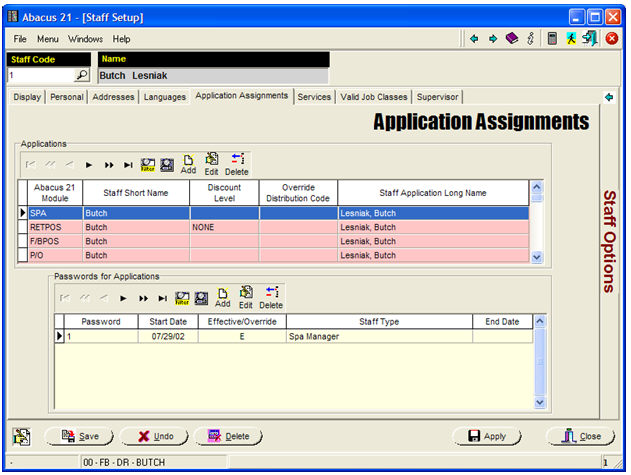This screenshot has height=475, width=631.
Task: Click the exit door icon in toolbar
Action: pyautogui.click(x=589, y=39)
